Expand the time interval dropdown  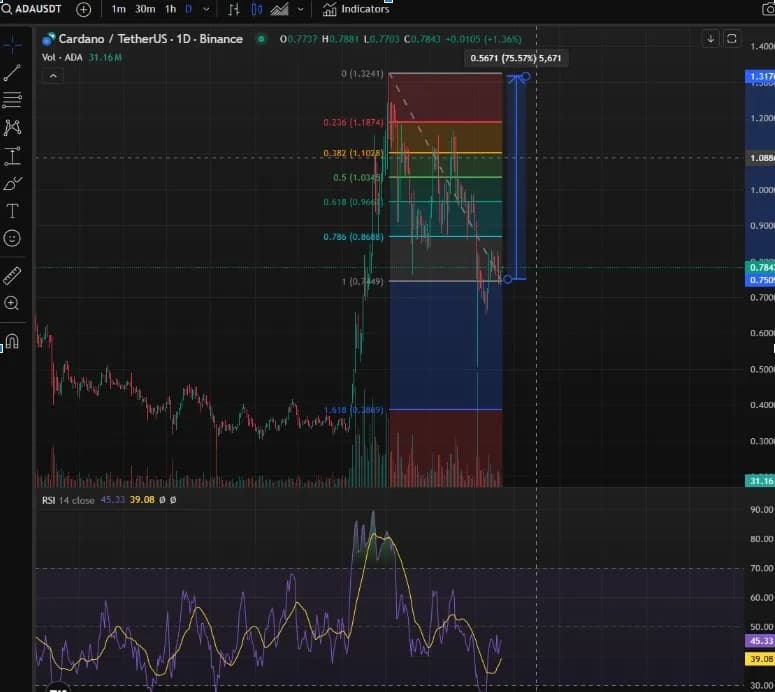(x=206, y=9)
